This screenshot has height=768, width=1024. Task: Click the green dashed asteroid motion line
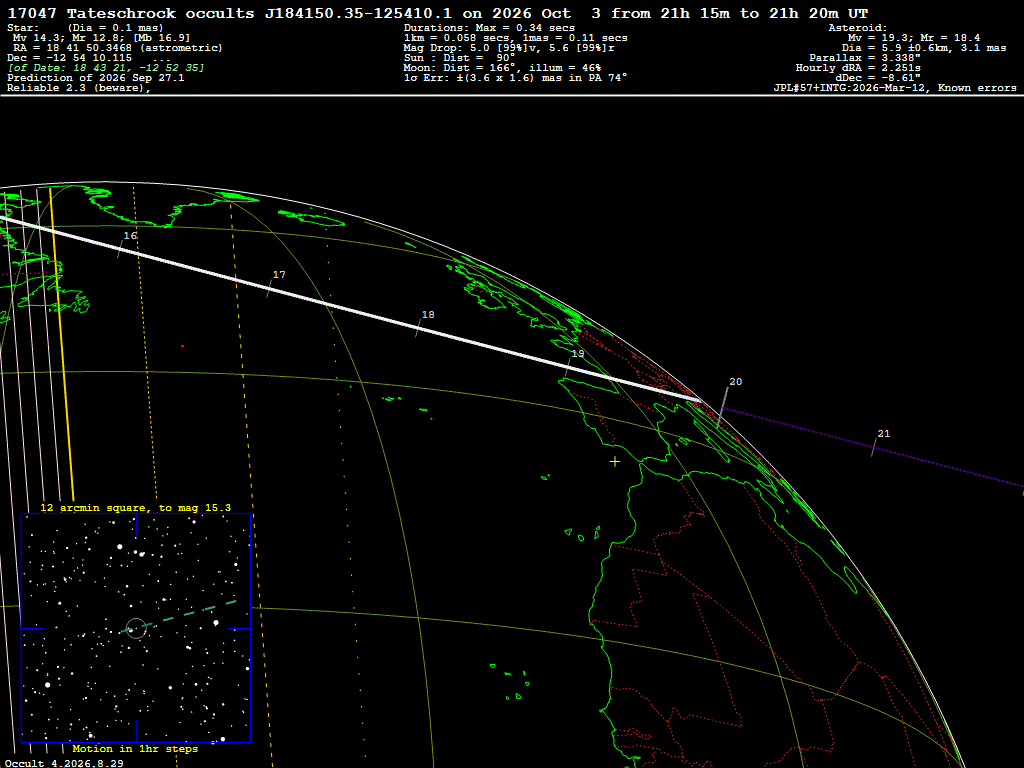click(x=182, y=616)
